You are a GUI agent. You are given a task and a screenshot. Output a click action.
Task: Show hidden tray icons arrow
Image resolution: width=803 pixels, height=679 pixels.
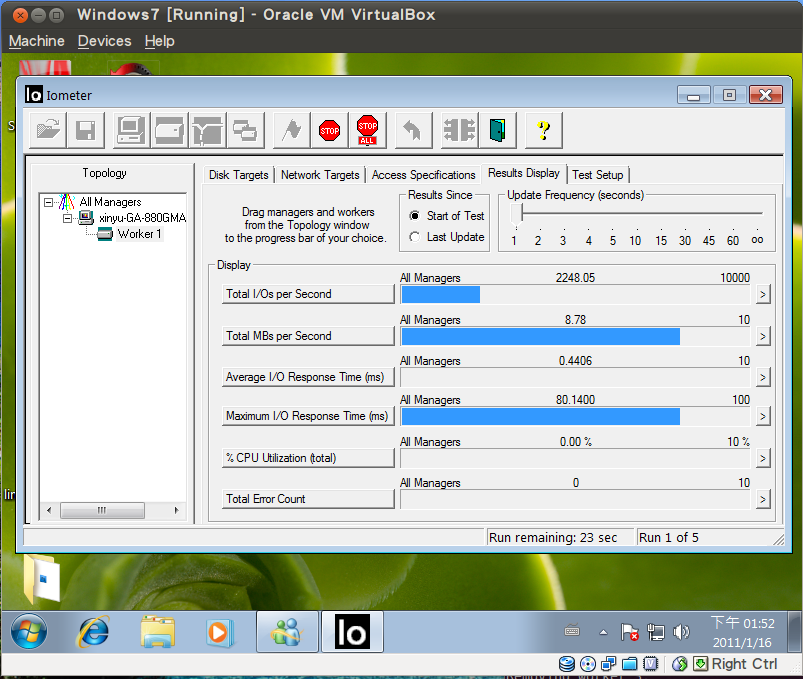coord(603,632)
